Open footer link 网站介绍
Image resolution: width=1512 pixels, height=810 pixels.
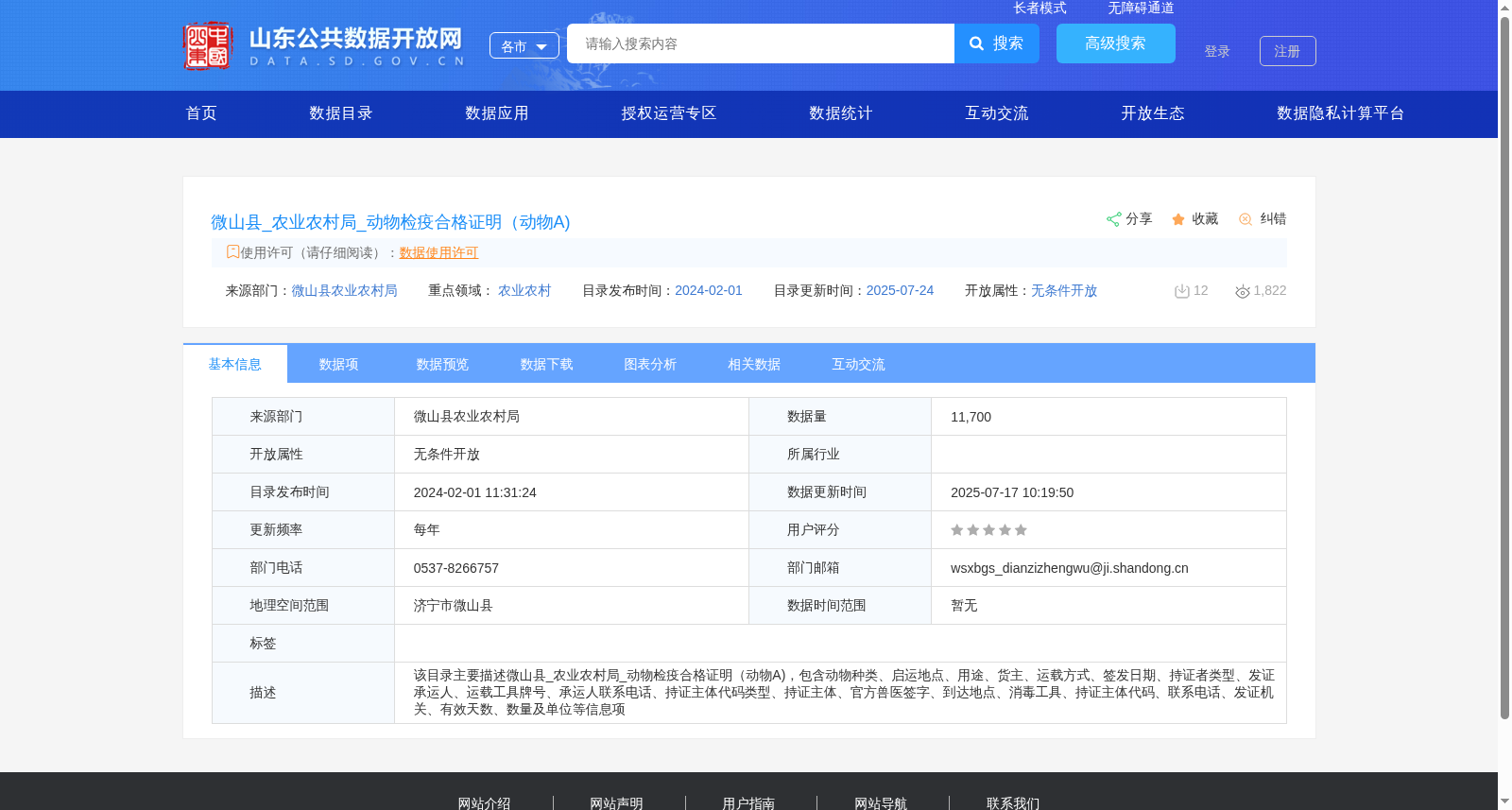click(x=484, y=803)
